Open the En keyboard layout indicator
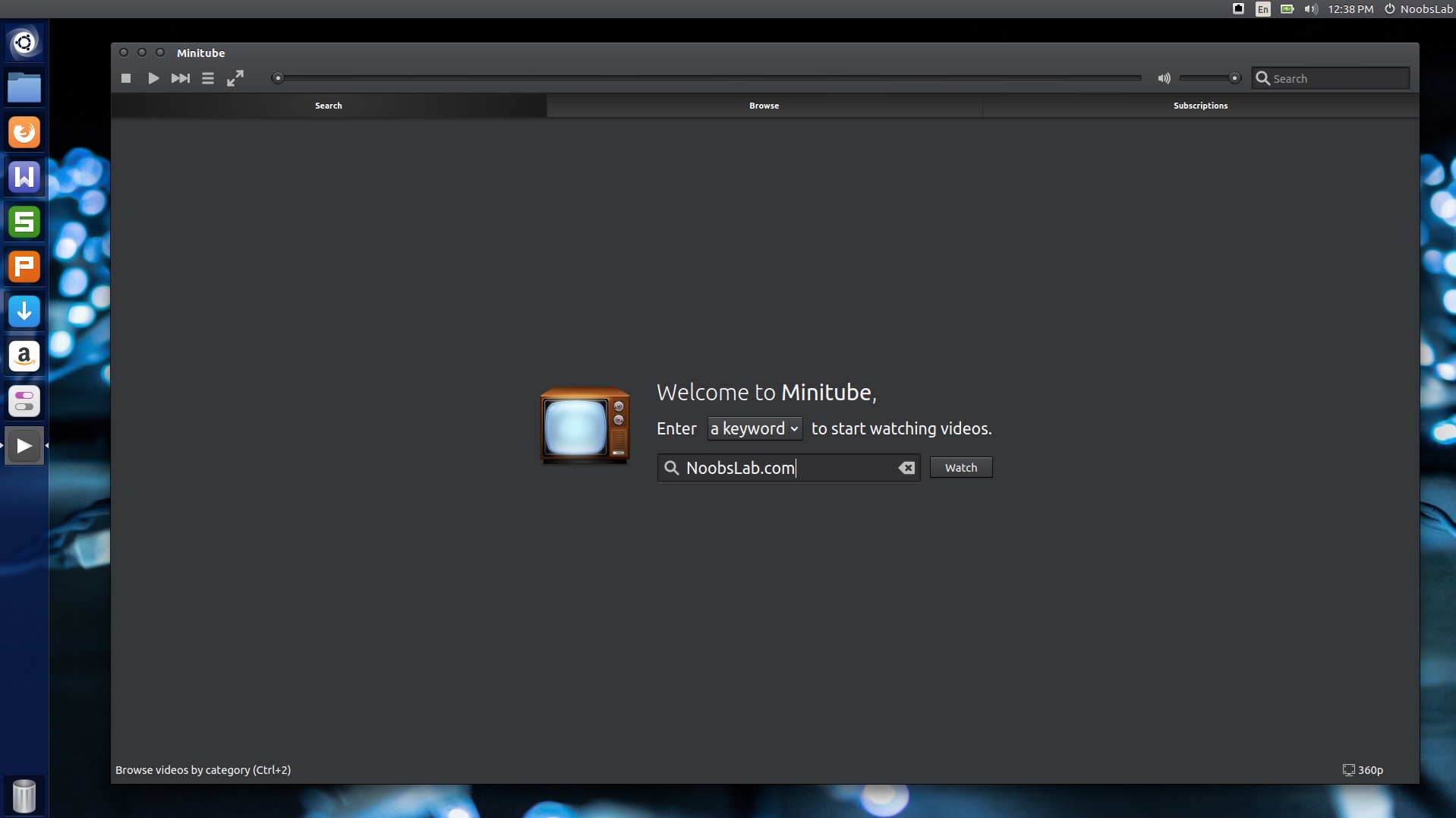The width and height of the screenshot is (1456, 818). click(1262, 9)
